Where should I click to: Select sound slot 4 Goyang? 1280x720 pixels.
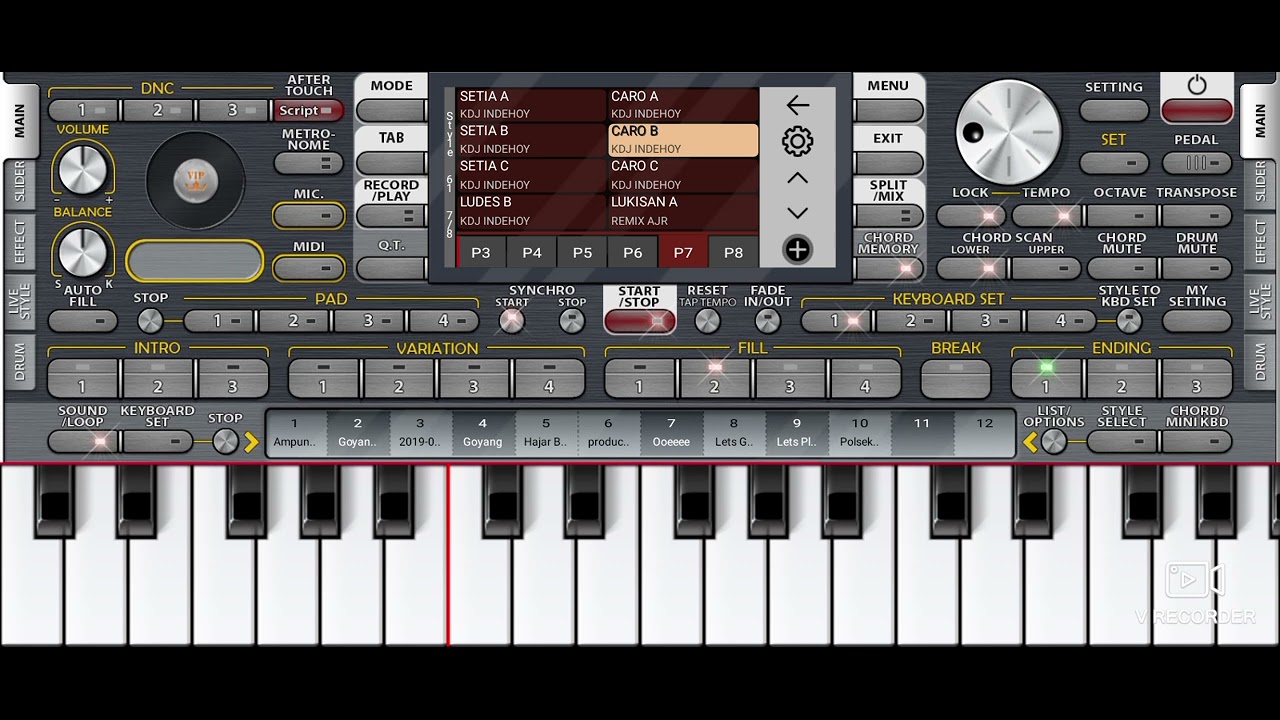(483, 433)
